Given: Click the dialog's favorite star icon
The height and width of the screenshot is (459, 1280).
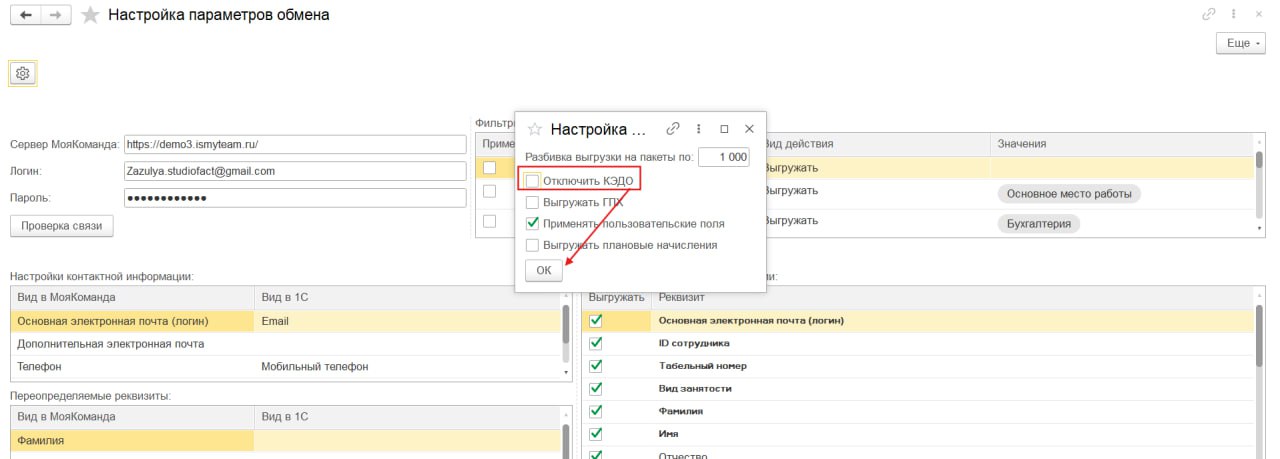Looking at the screenshot, I should coord(534,129).
